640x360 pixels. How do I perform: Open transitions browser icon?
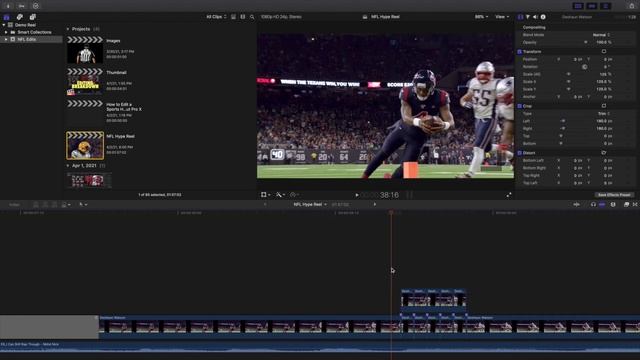click(635, 204)
